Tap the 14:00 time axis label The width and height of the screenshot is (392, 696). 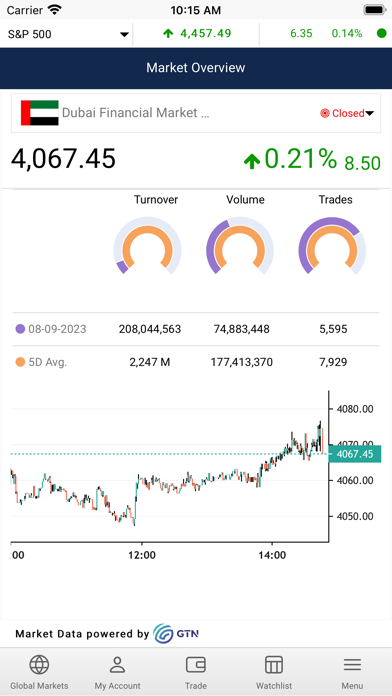[x=272, y=555]
